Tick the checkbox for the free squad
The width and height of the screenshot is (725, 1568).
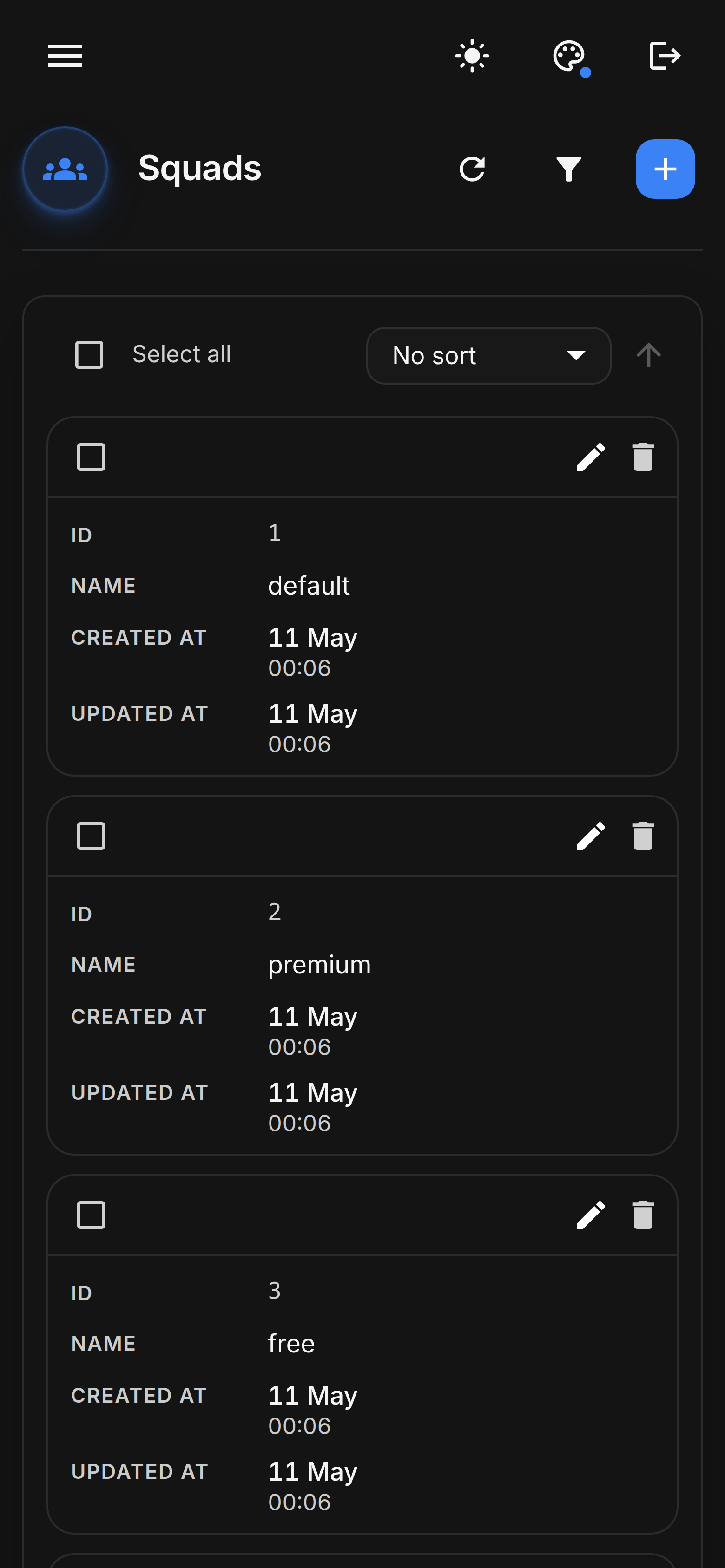click(x=91, y=1215)
